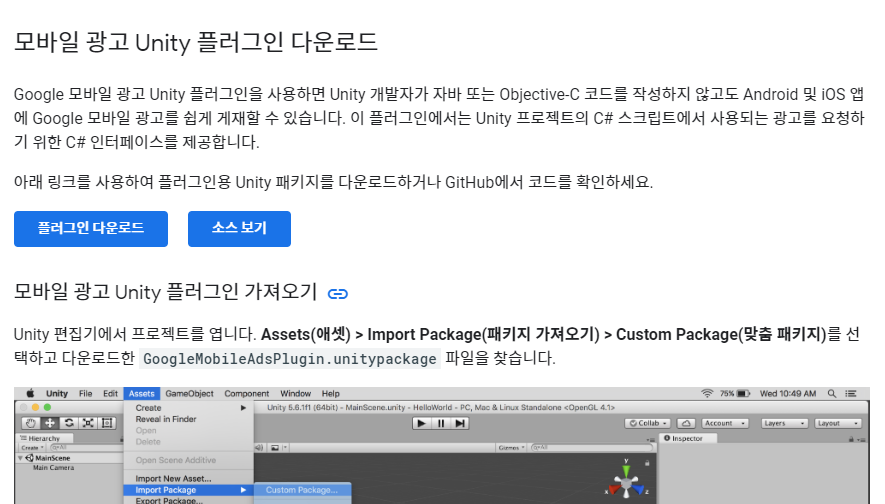Click the GoogleMobileAdsPlugin.unitypackage code text

click(290, 359)
